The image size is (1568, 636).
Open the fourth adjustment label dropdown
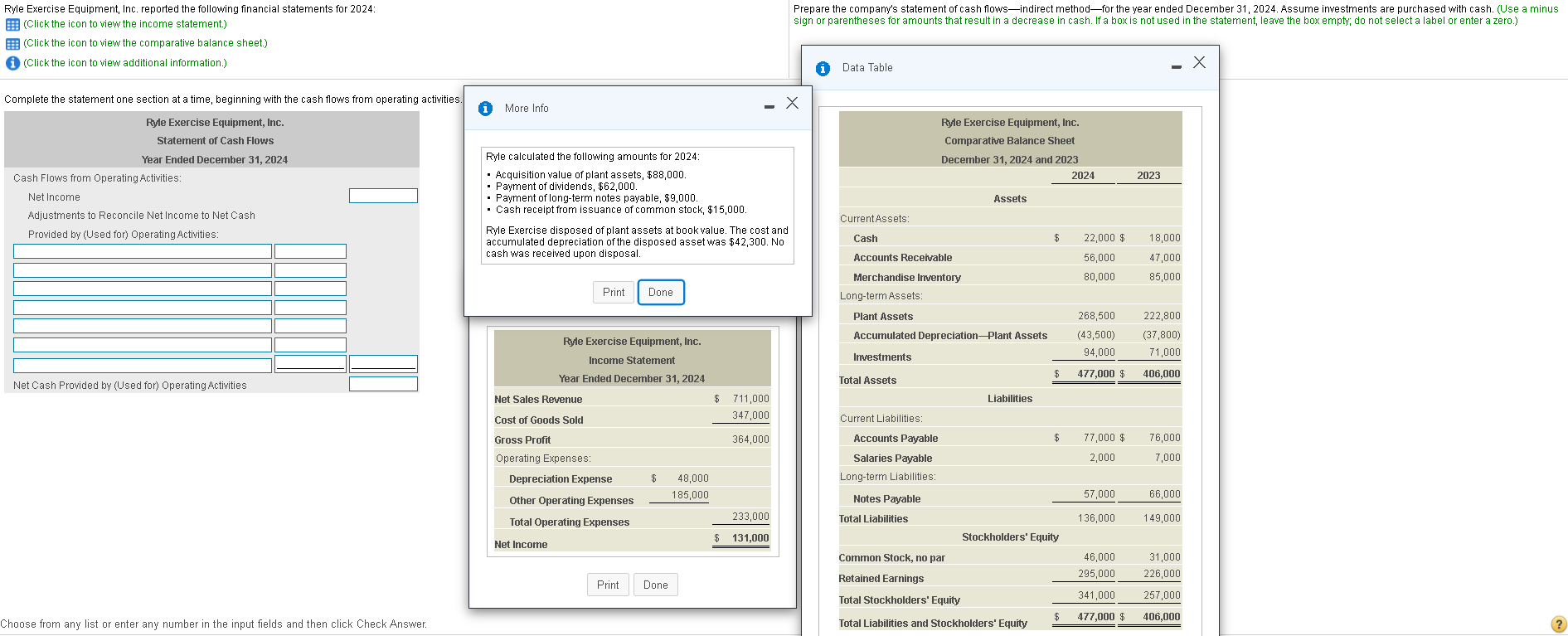[143, 308]
